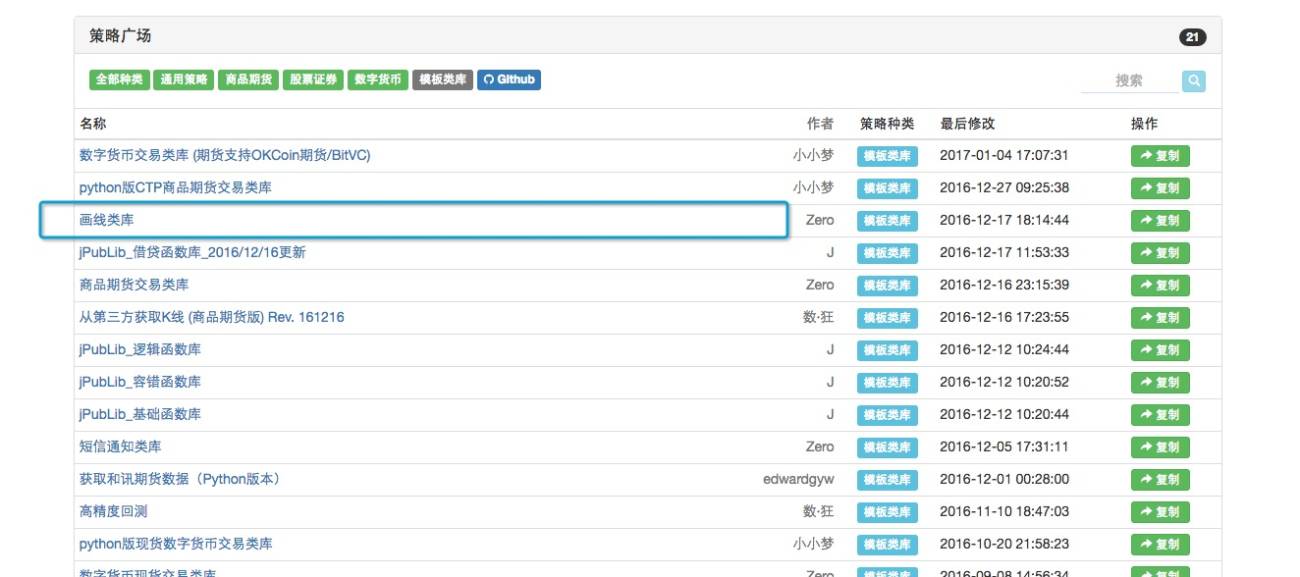The width and height of the screenshot is (1300, 577).
Task: Click the 操作 column header
Action: pos(1145,124)
